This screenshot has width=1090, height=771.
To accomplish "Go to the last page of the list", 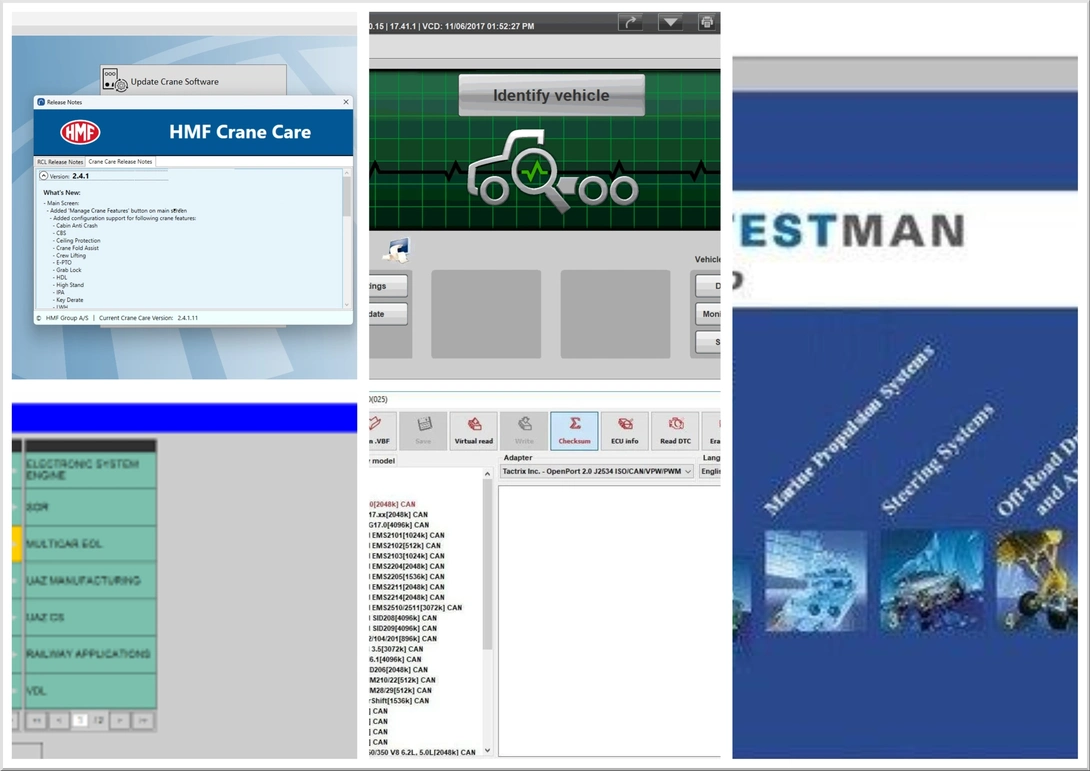I will click(143, 721).
